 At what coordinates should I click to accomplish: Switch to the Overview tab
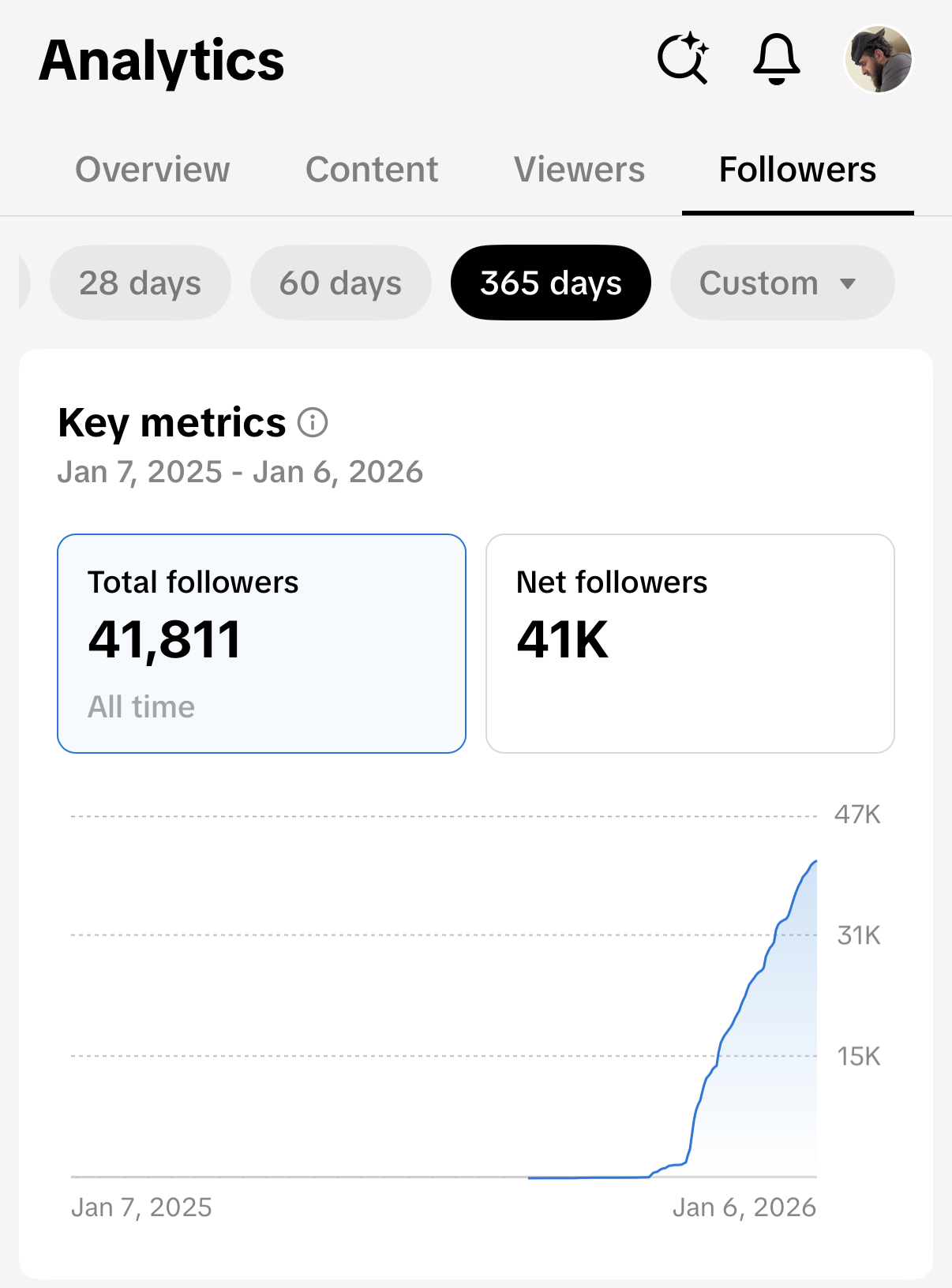tap(152, 170)
